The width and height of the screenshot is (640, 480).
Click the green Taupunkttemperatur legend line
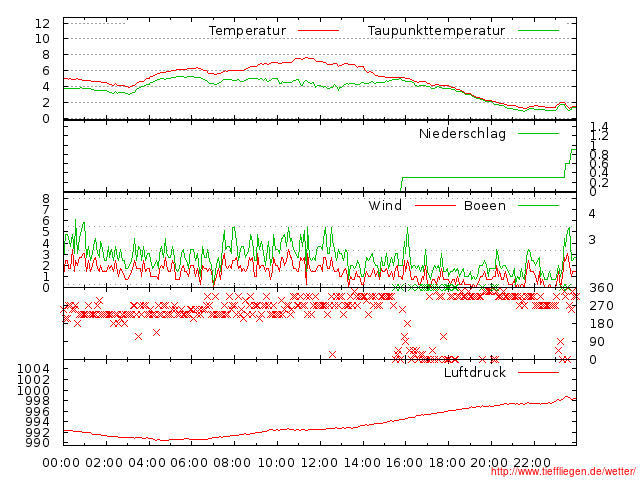(x=538, y=31)
